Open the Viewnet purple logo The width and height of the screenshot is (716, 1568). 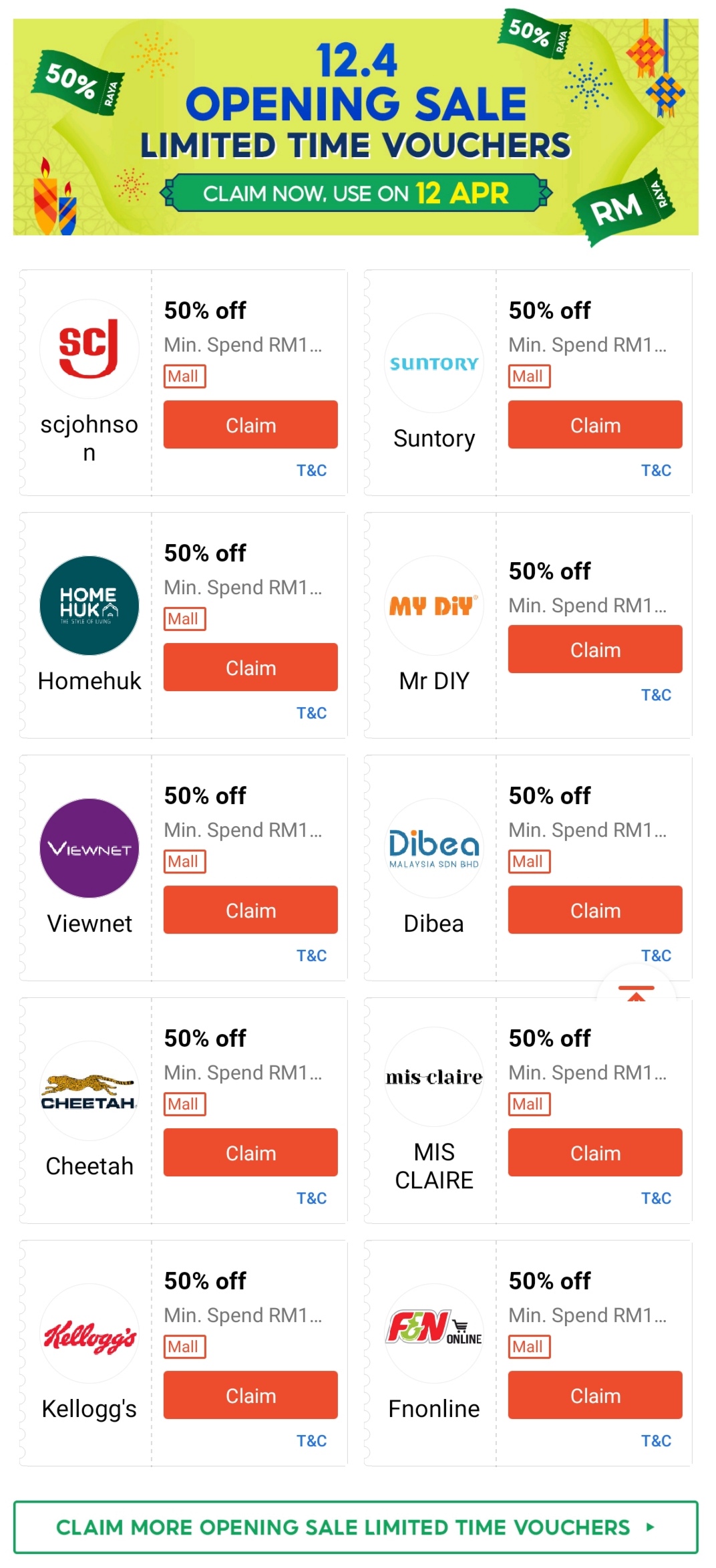point(89,848)
